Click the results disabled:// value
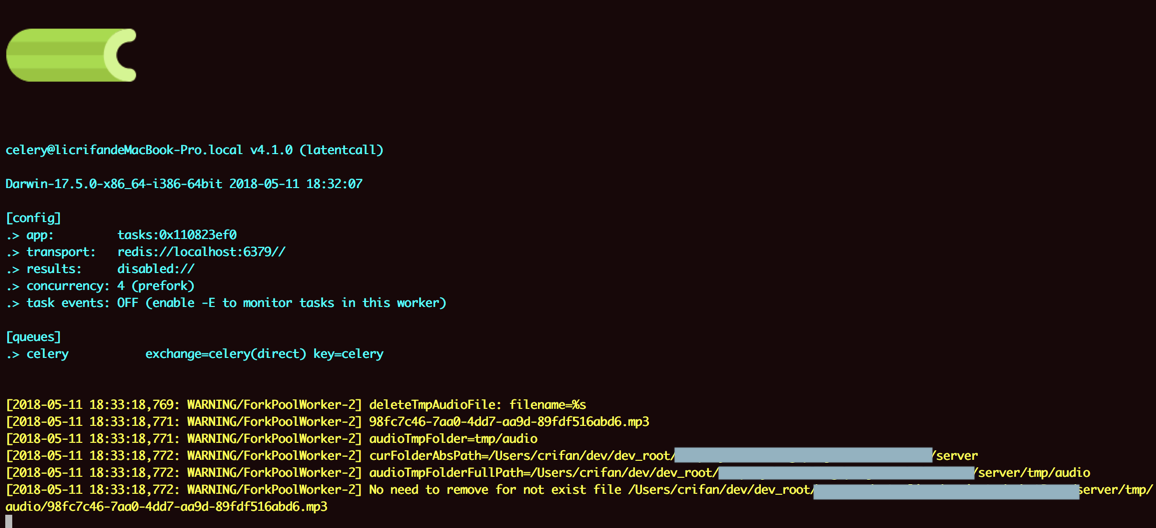This screenshot has height=528, width=1156. 156,269
